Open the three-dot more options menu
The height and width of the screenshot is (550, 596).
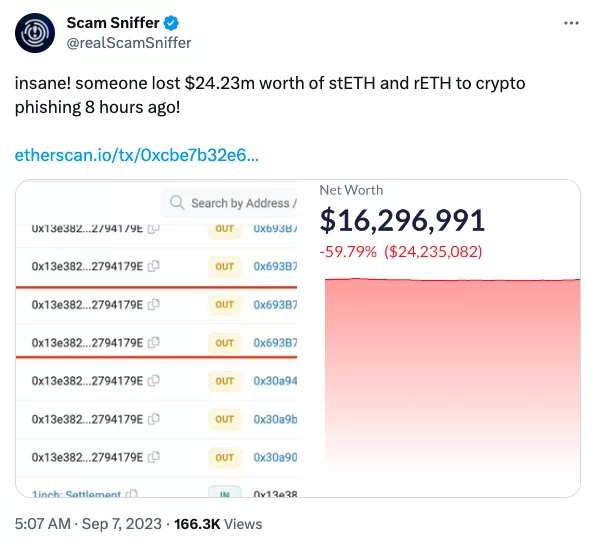[571, 23]
